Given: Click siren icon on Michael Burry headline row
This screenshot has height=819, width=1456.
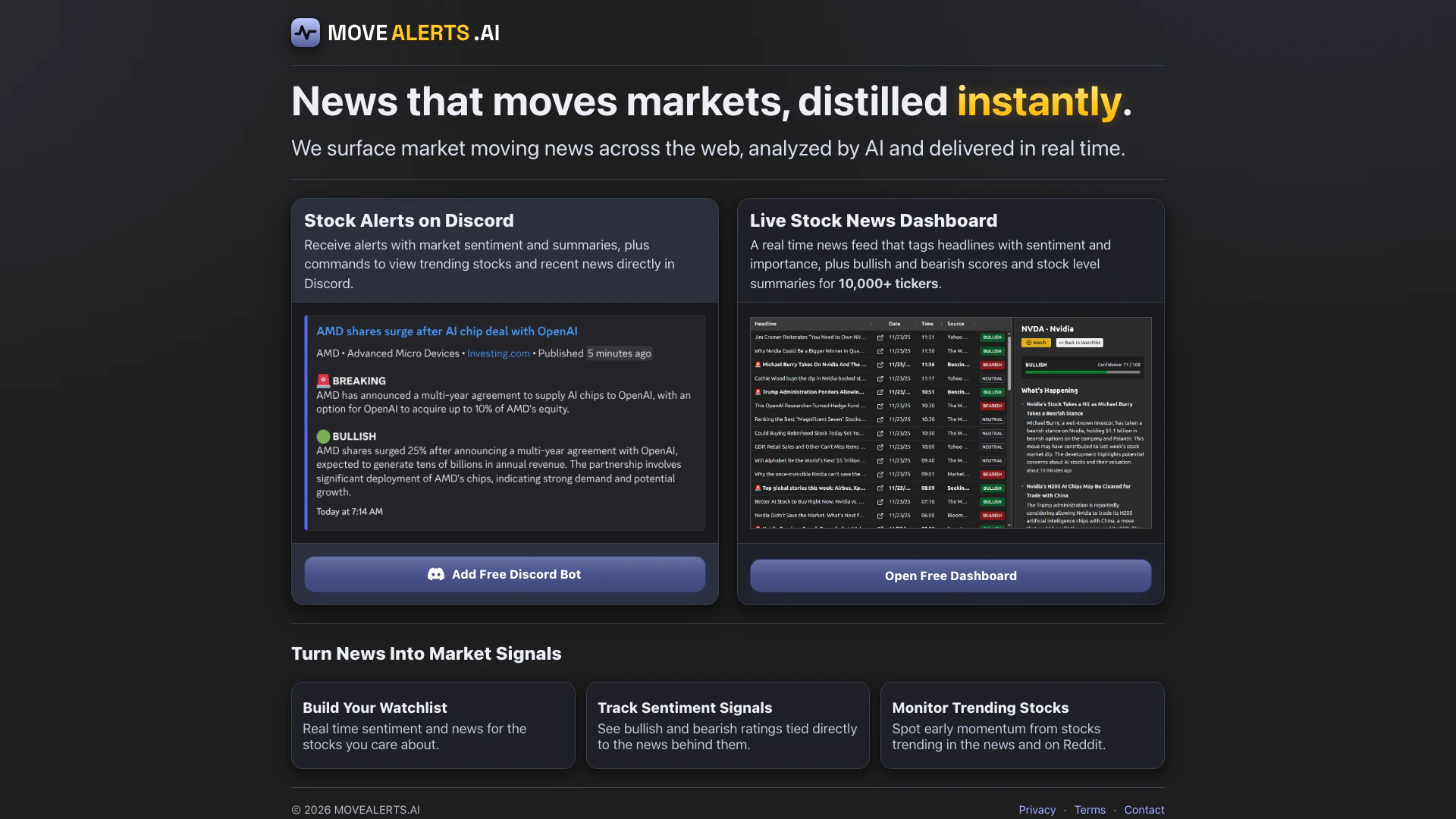Looking at the screenshot, I should 758,365.
